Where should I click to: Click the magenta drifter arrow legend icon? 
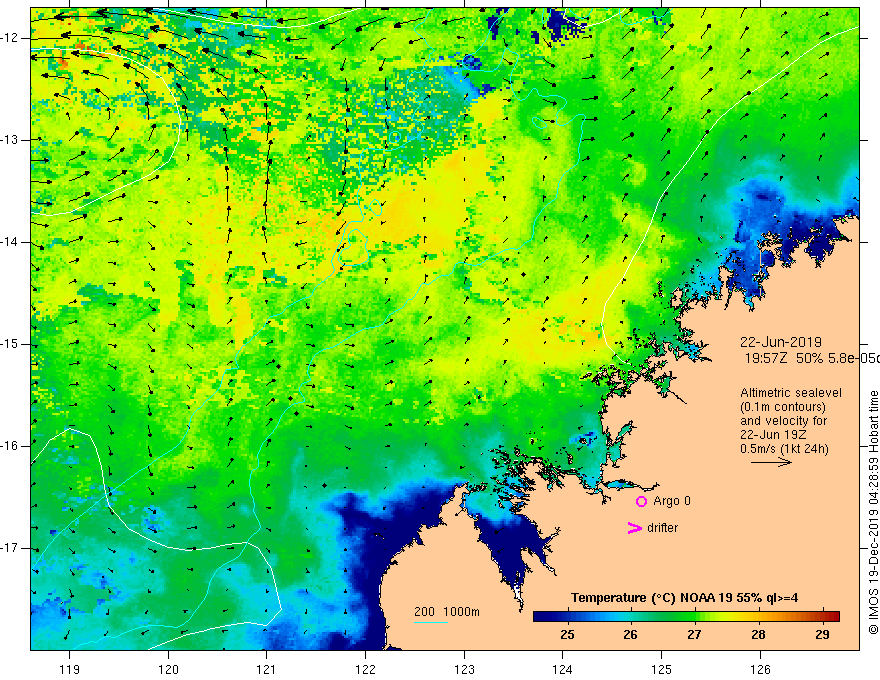click(x=634, y=528)
